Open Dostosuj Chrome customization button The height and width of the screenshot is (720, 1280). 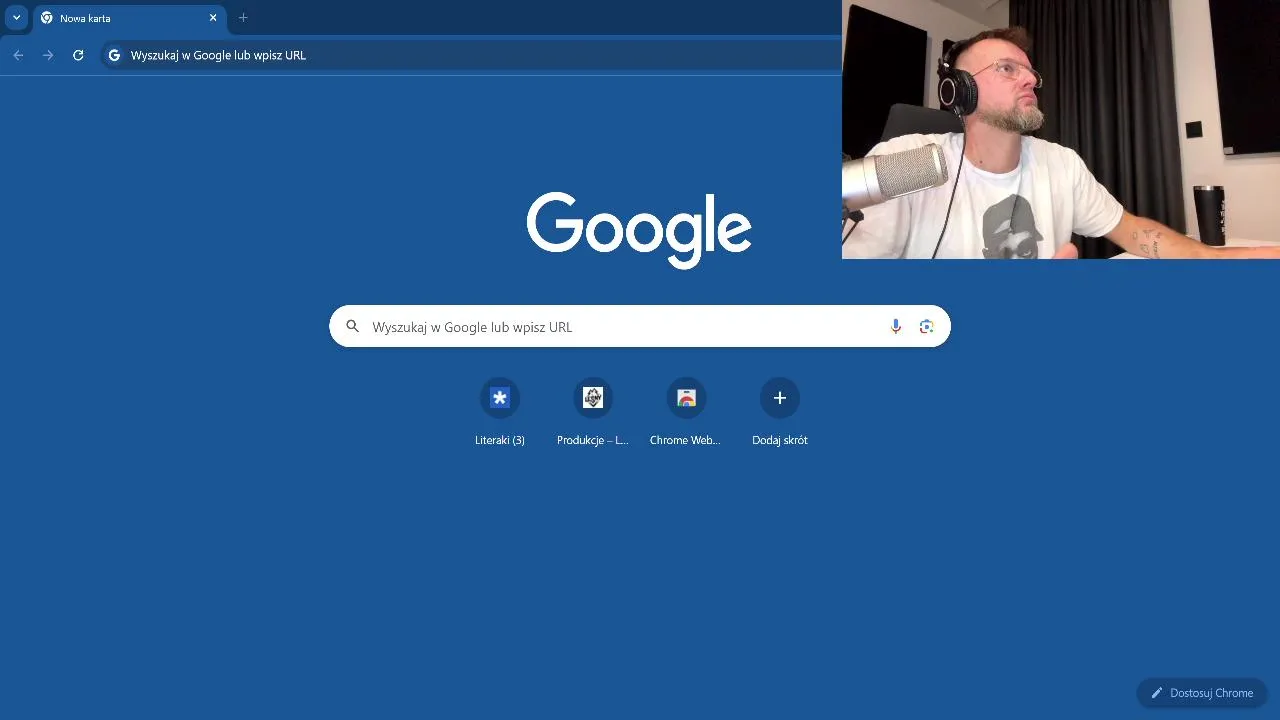pyautogui.click(x=1202, y=693)
